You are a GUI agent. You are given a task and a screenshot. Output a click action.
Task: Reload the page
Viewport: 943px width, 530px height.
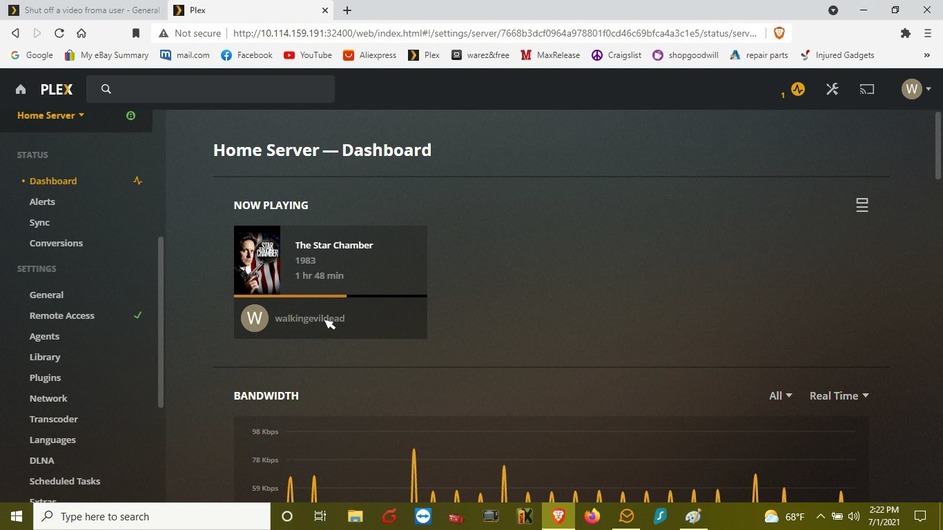click(59, 33)
